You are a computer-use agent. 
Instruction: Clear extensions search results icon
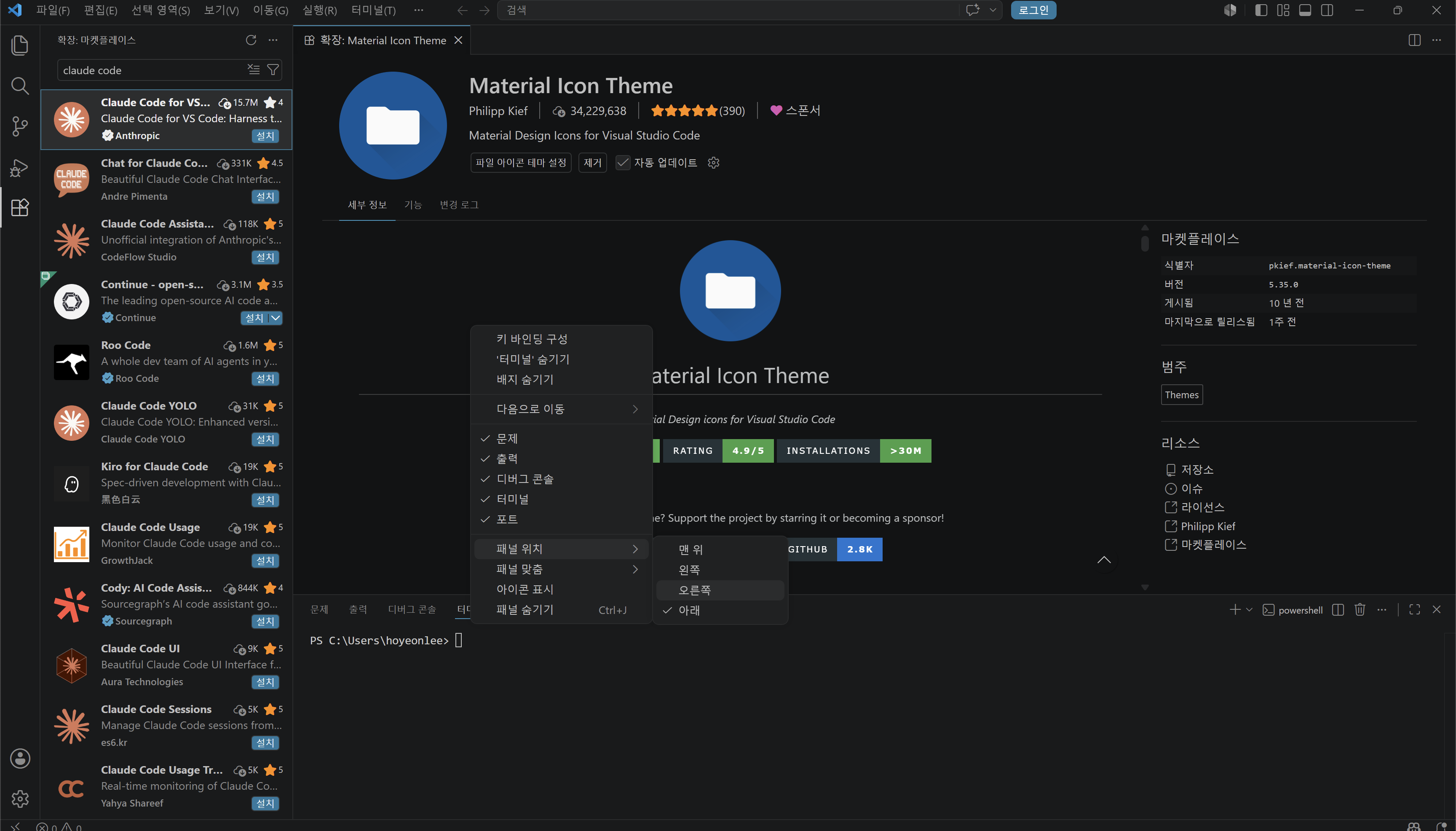[x=254, y=70]
